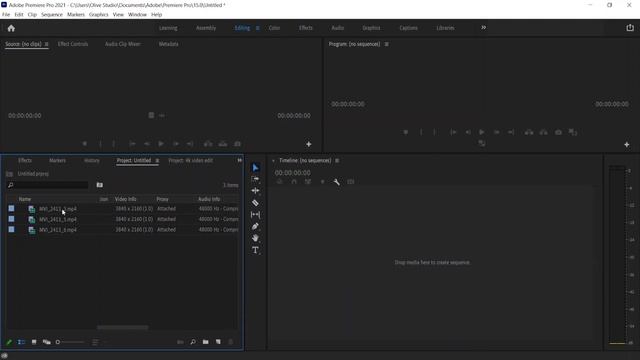This screenshot has height=360, width=640.
Task: Toggle Linked Selection in Timeline
Action: [308, 182]
